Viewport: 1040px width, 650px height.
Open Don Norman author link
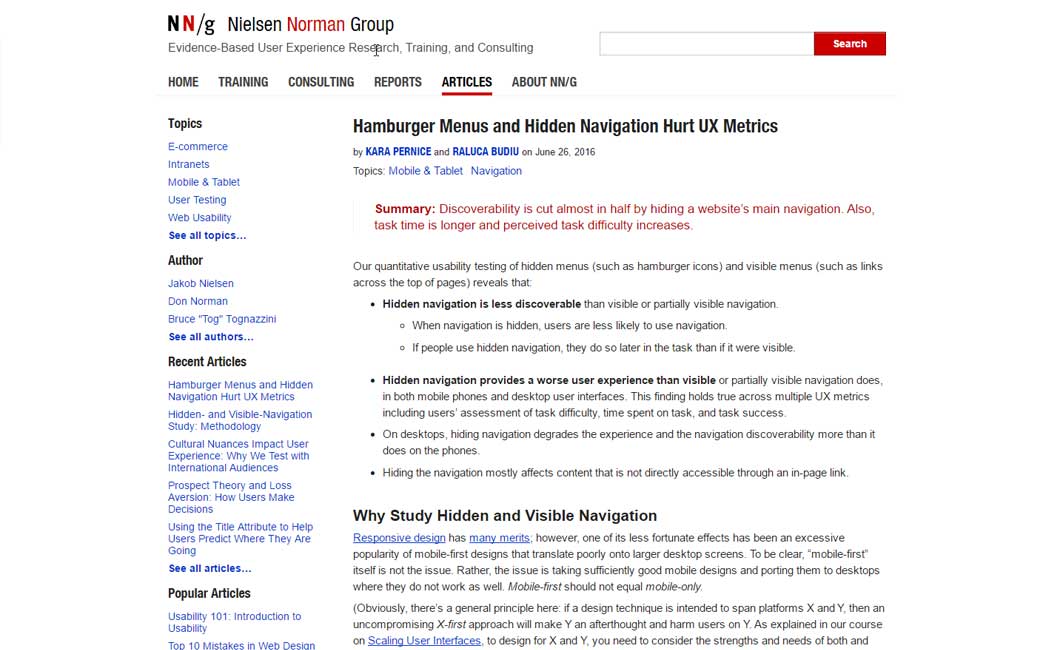(x=198, y=301)
